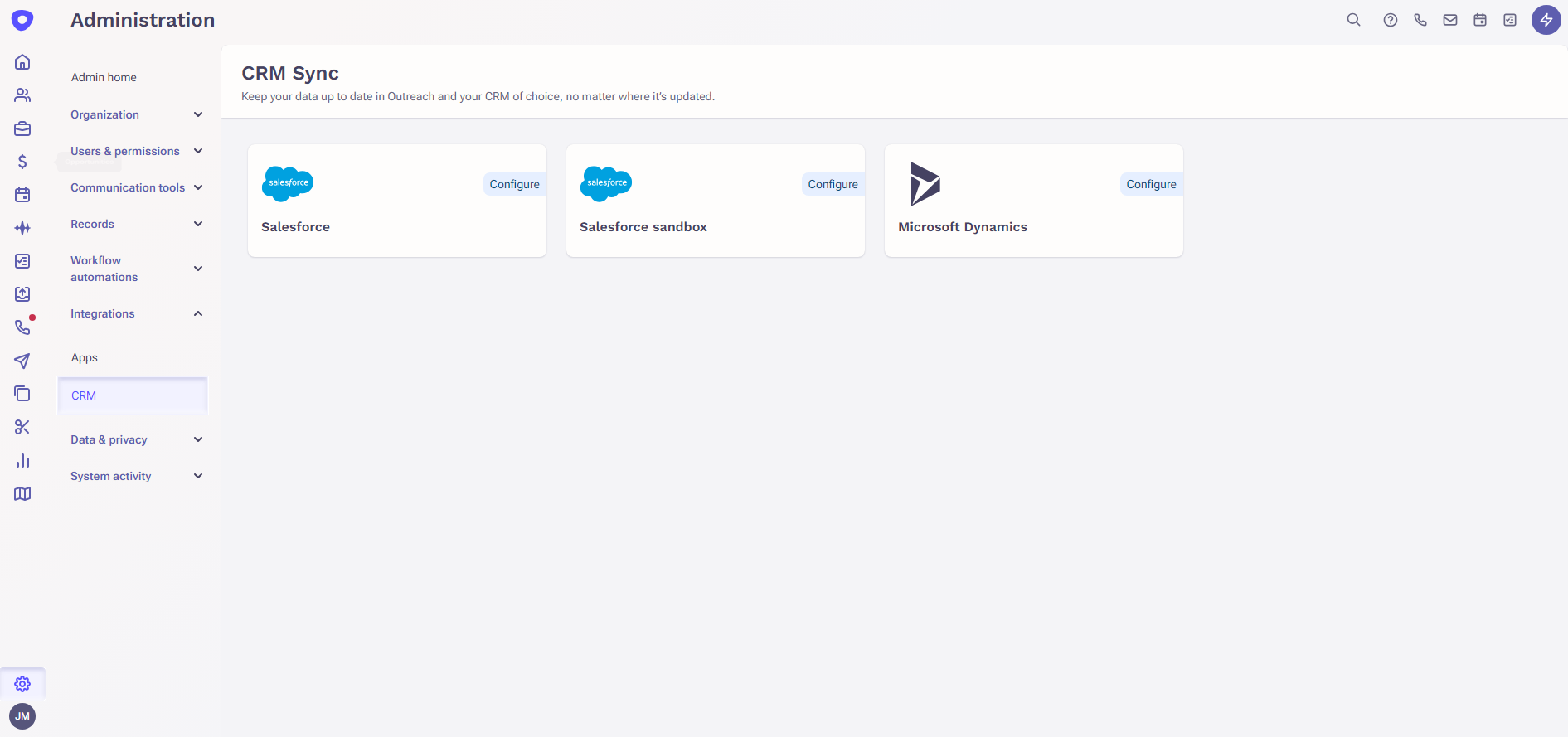Expand the Data & privacy chevron
1568x737 pixels.
click(x=198, y=439)
